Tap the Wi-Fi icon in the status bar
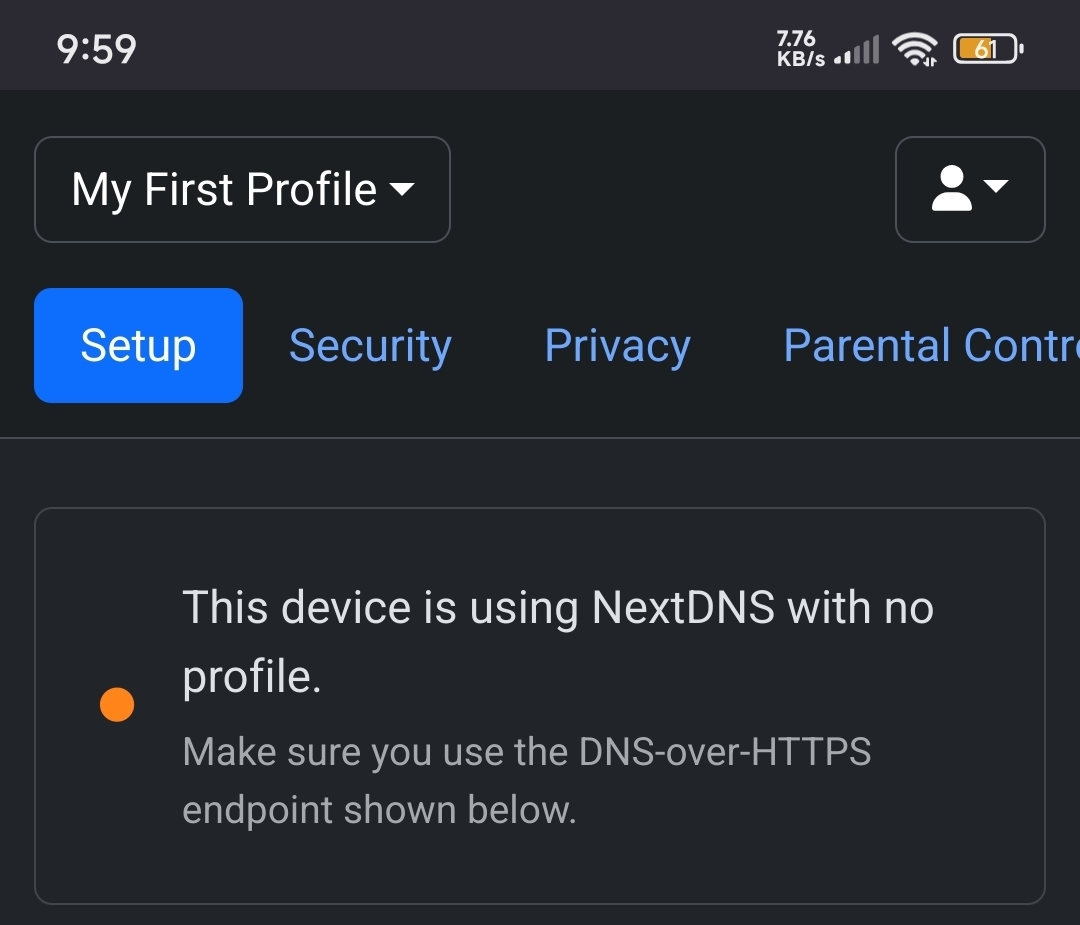The image size is (1080, 925). pyautogui.click(x=915, y=50)
